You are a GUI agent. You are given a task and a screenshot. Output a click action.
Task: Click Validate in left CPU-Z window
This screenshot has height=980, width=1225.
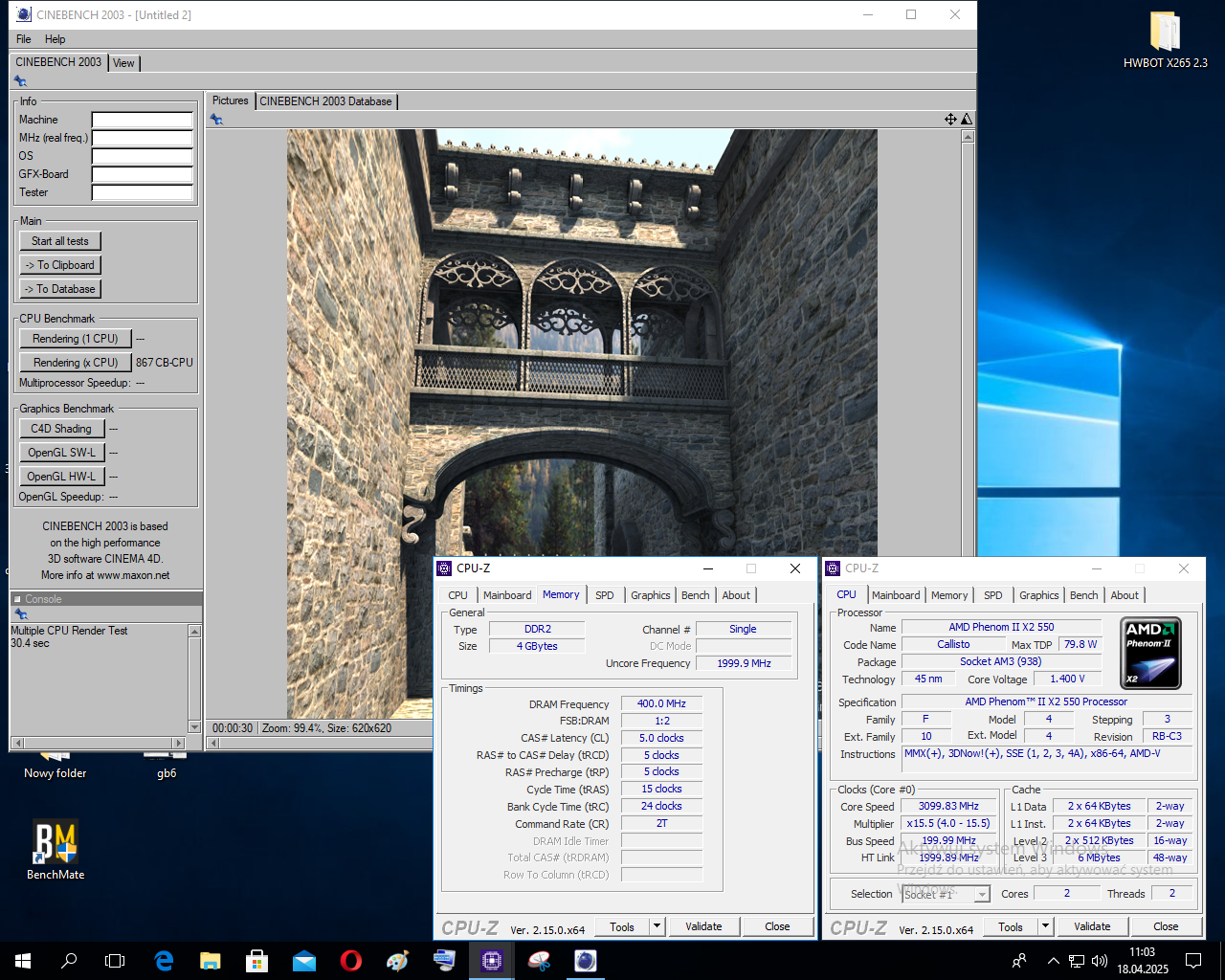[x=703, y=926]
